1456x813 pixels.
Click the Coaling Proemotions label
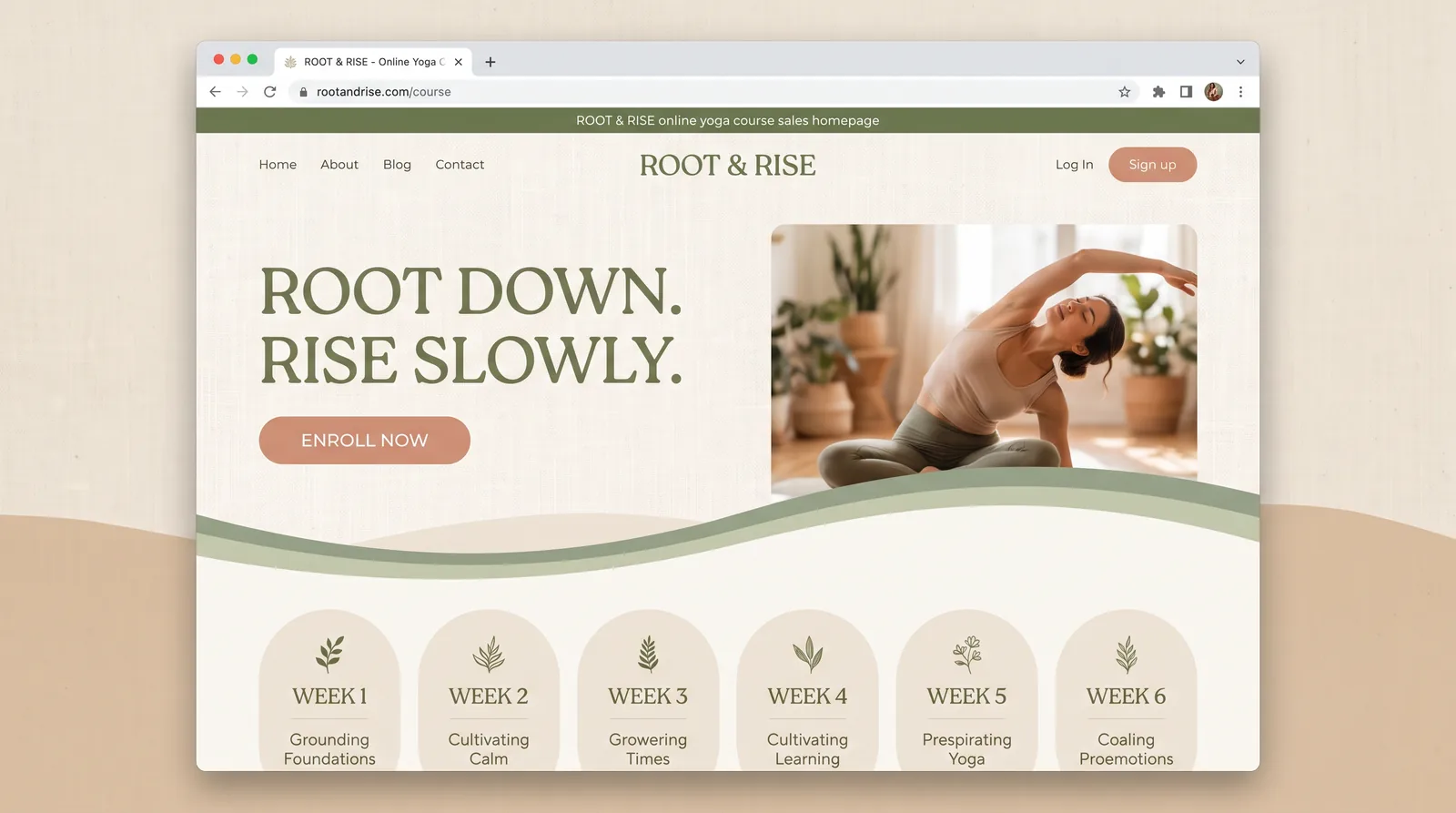[x=1127, y=749]
